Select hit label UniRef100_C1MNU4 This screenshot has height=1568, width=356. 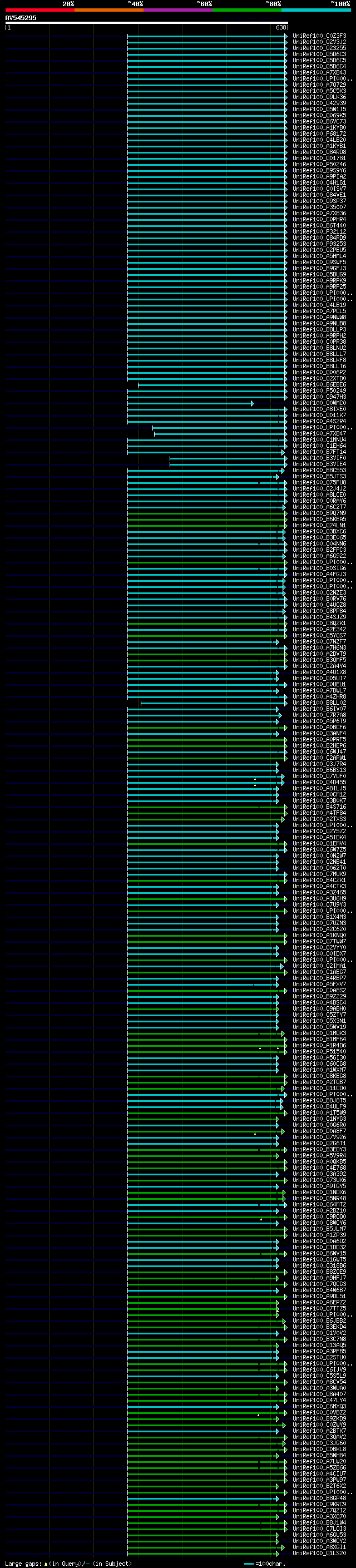(x=319, y=440)
